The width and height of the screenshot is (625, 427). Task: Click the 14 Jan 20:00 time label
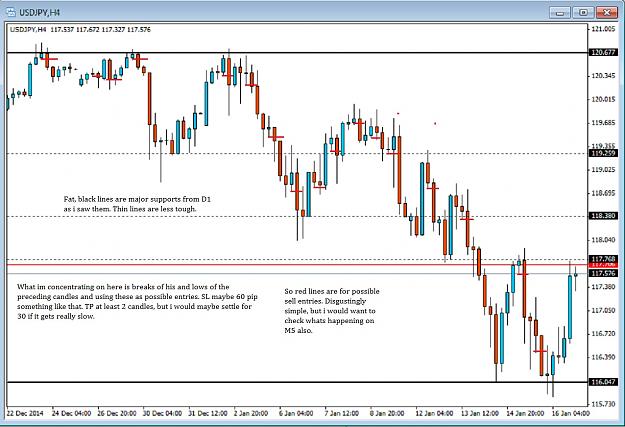coord(526,413)
